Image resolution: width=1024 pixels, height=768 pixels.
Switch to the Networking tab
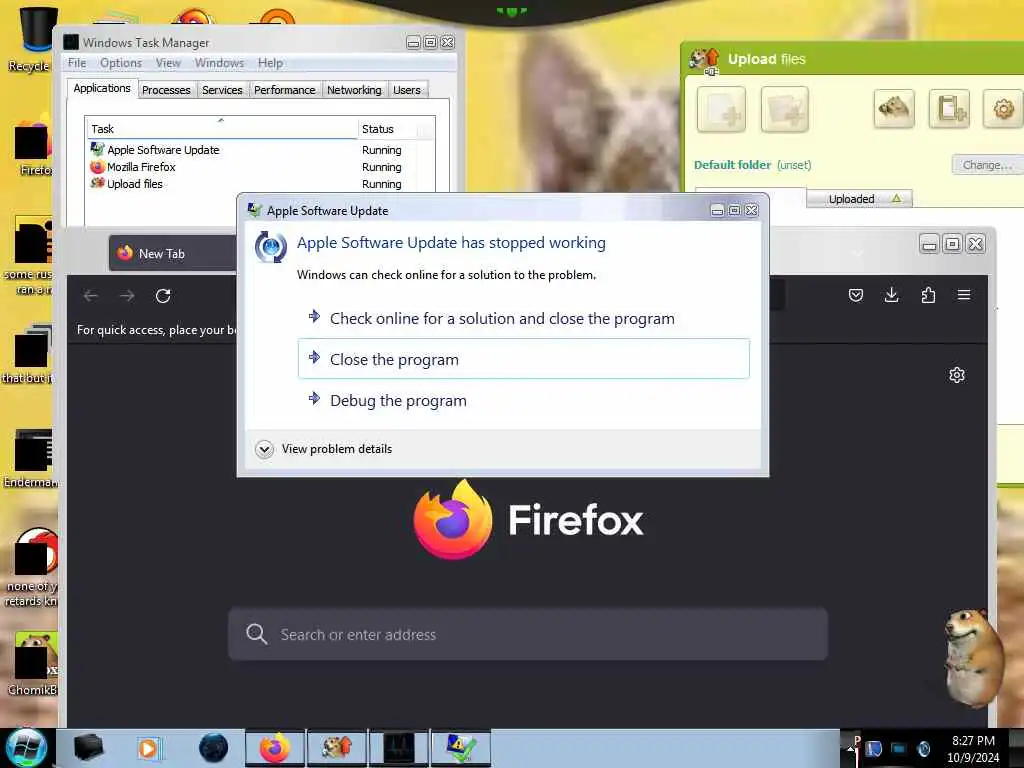point(354,89)
